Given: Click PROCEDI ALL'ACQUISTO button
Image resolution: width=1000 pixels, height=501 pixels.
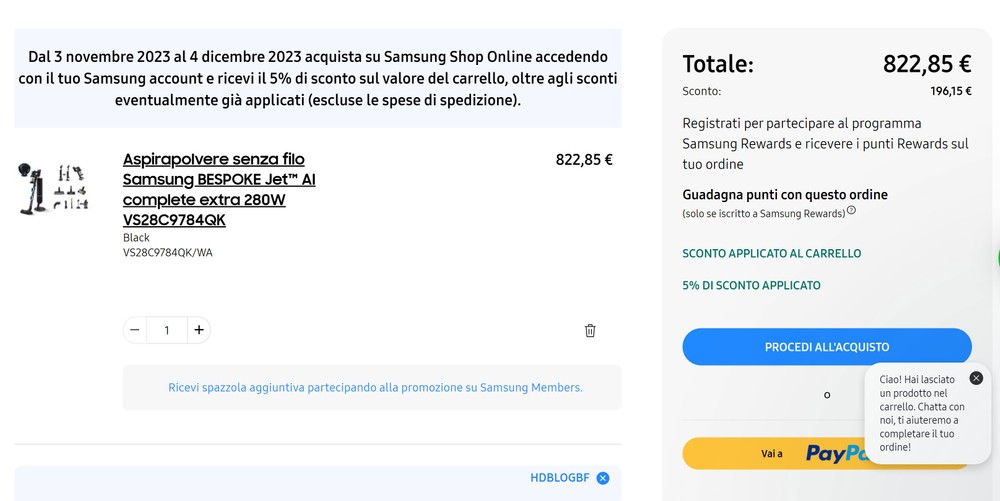Looking at the screenshot, I should click(827, 347).
